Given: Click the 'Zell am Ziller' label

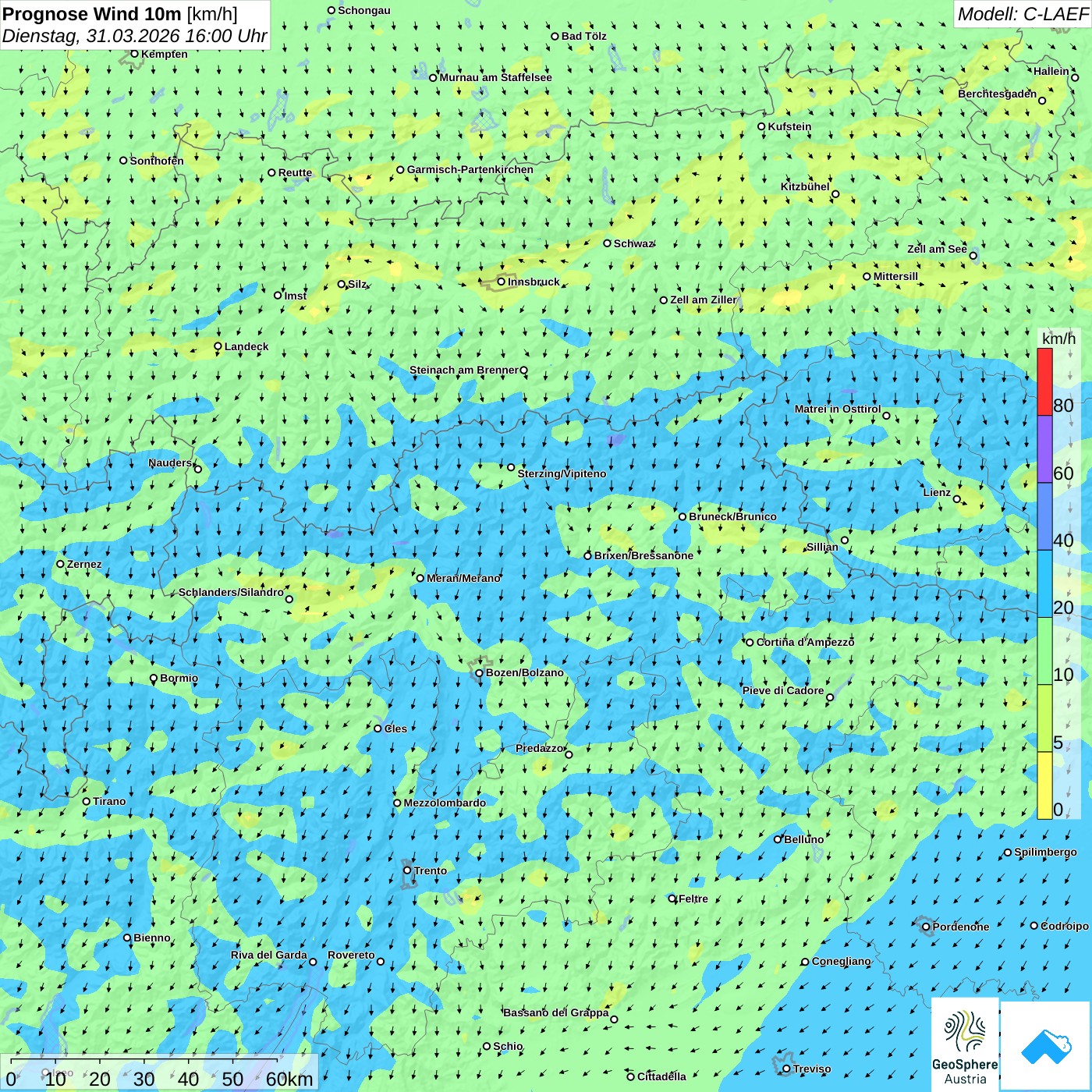Looking at the screenshot, I should pyautogui.click(x=703, y=300).
